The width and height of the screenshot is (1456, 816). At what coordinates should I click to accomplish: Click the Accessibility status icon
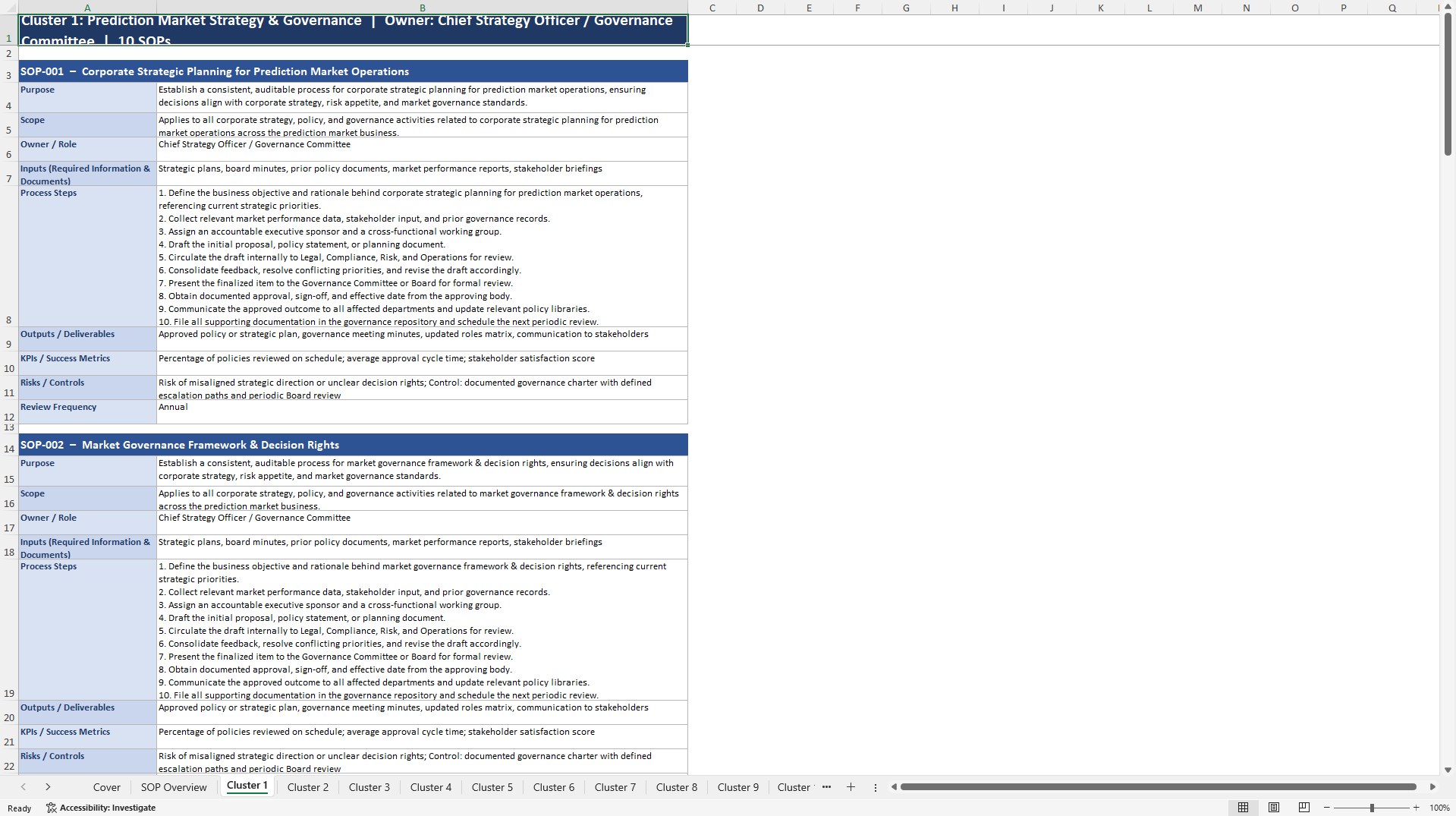51,808
